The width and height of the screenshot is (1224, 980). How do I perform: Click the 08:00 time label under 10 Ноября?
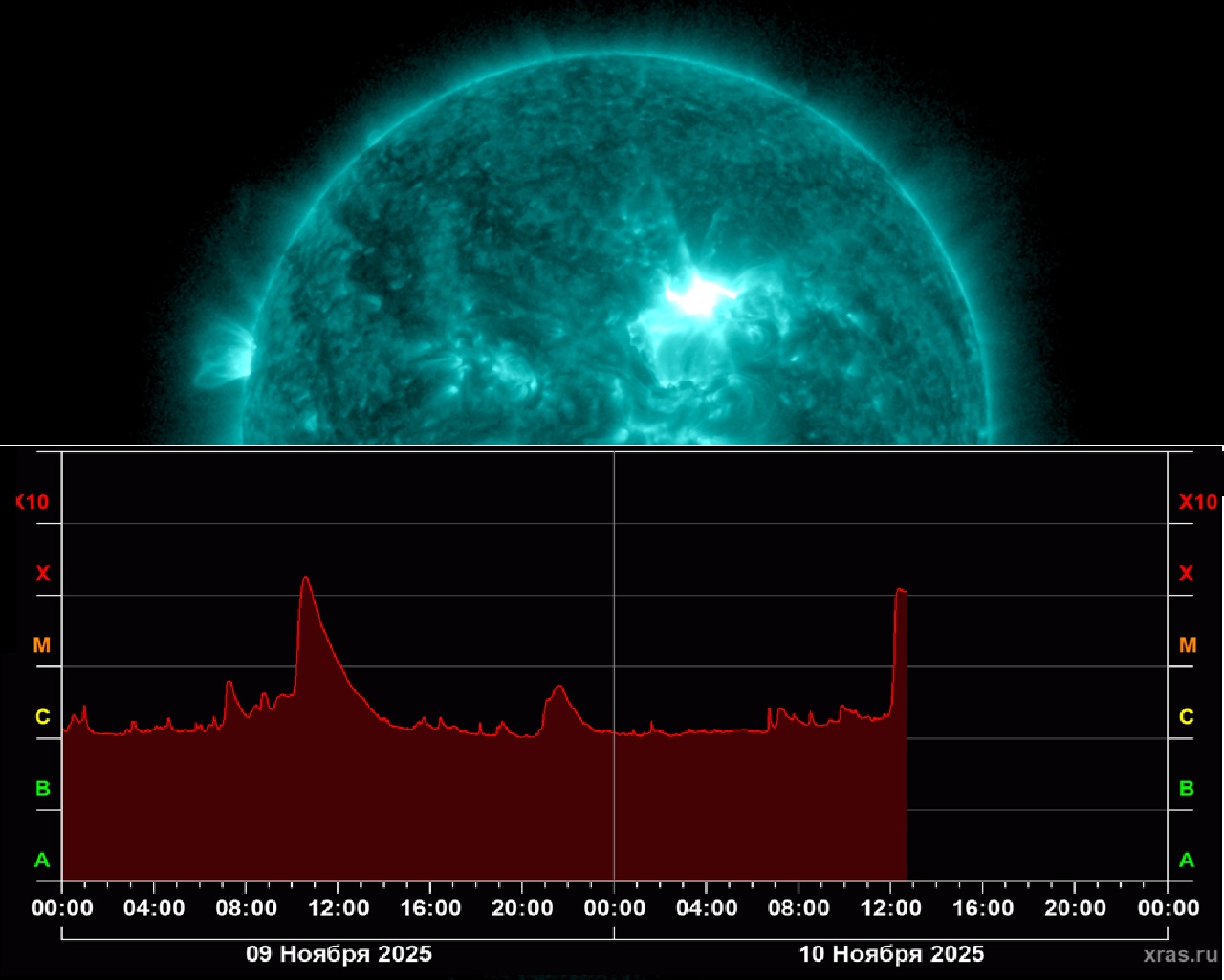(798, 907)
